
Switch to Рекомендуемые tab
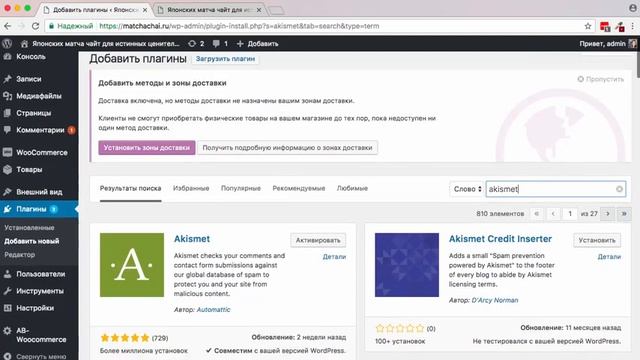tap(299, 188)
